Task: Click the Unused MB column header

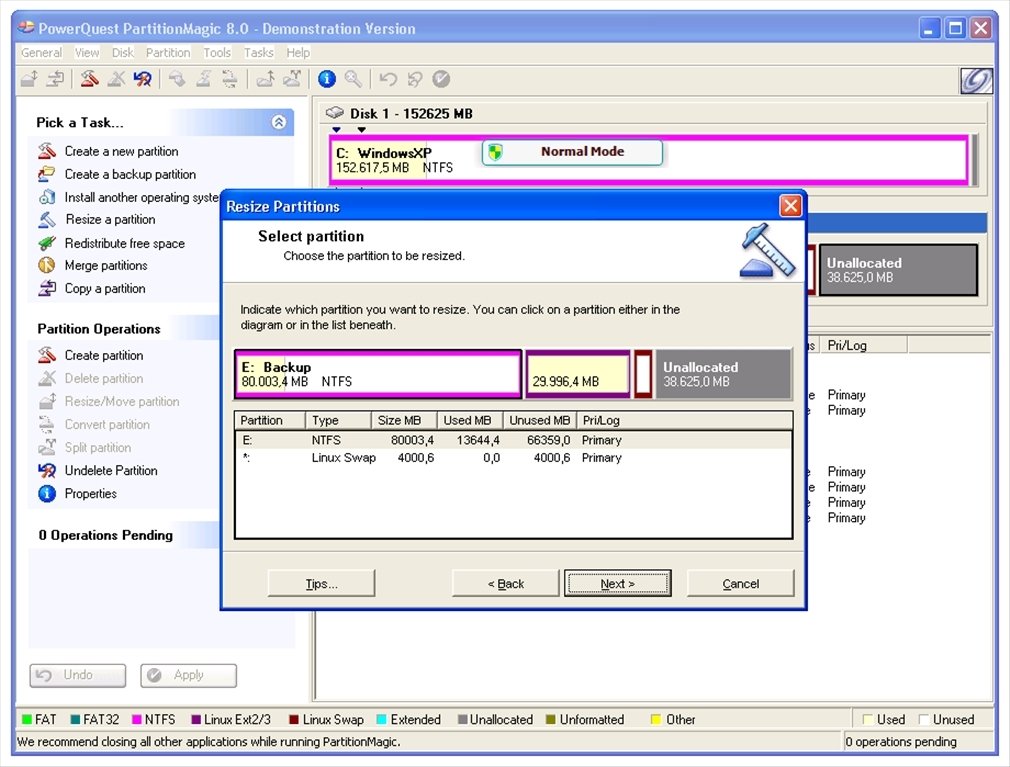Action: (540, 421)
